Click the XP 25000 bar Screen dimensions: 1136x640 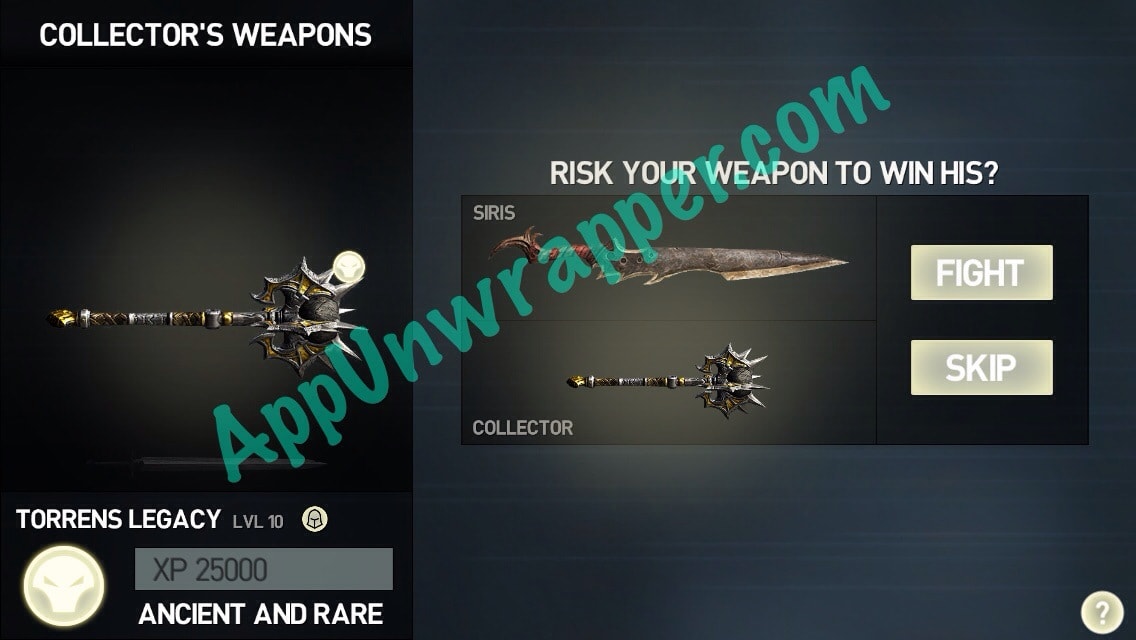pos(264,569)
